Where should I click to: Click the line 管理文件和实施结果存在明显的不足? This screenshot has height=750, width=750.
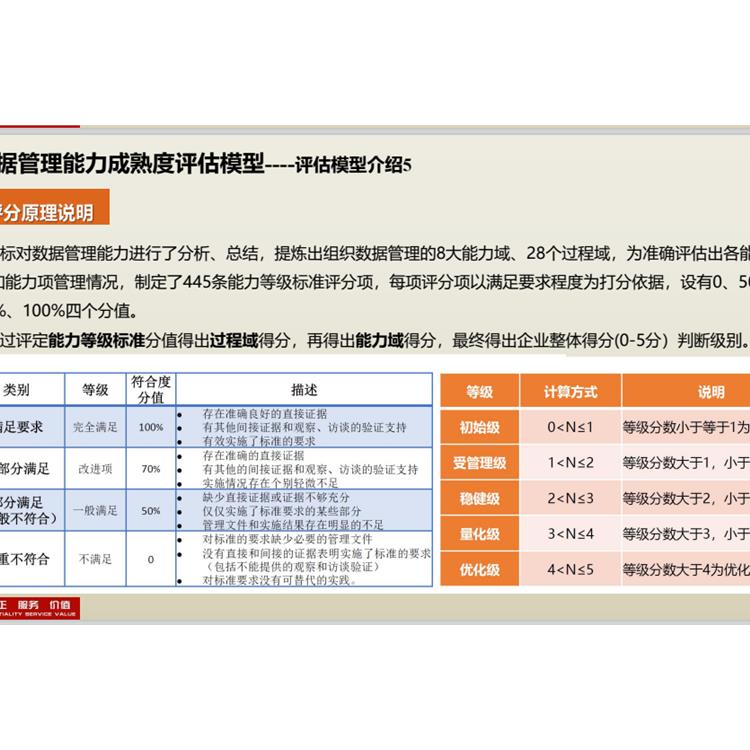click(293, 525)
